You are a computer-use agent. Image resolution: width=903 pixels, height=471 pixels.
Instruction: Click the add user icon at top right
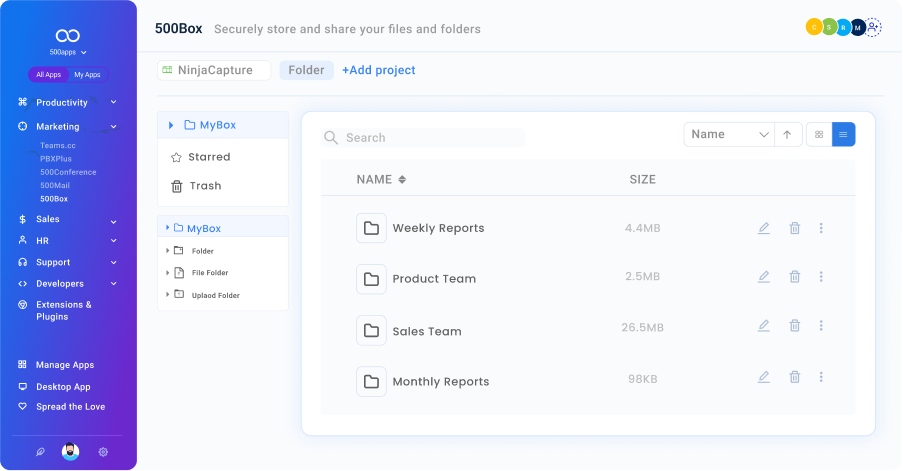click(x=873, y=28)
